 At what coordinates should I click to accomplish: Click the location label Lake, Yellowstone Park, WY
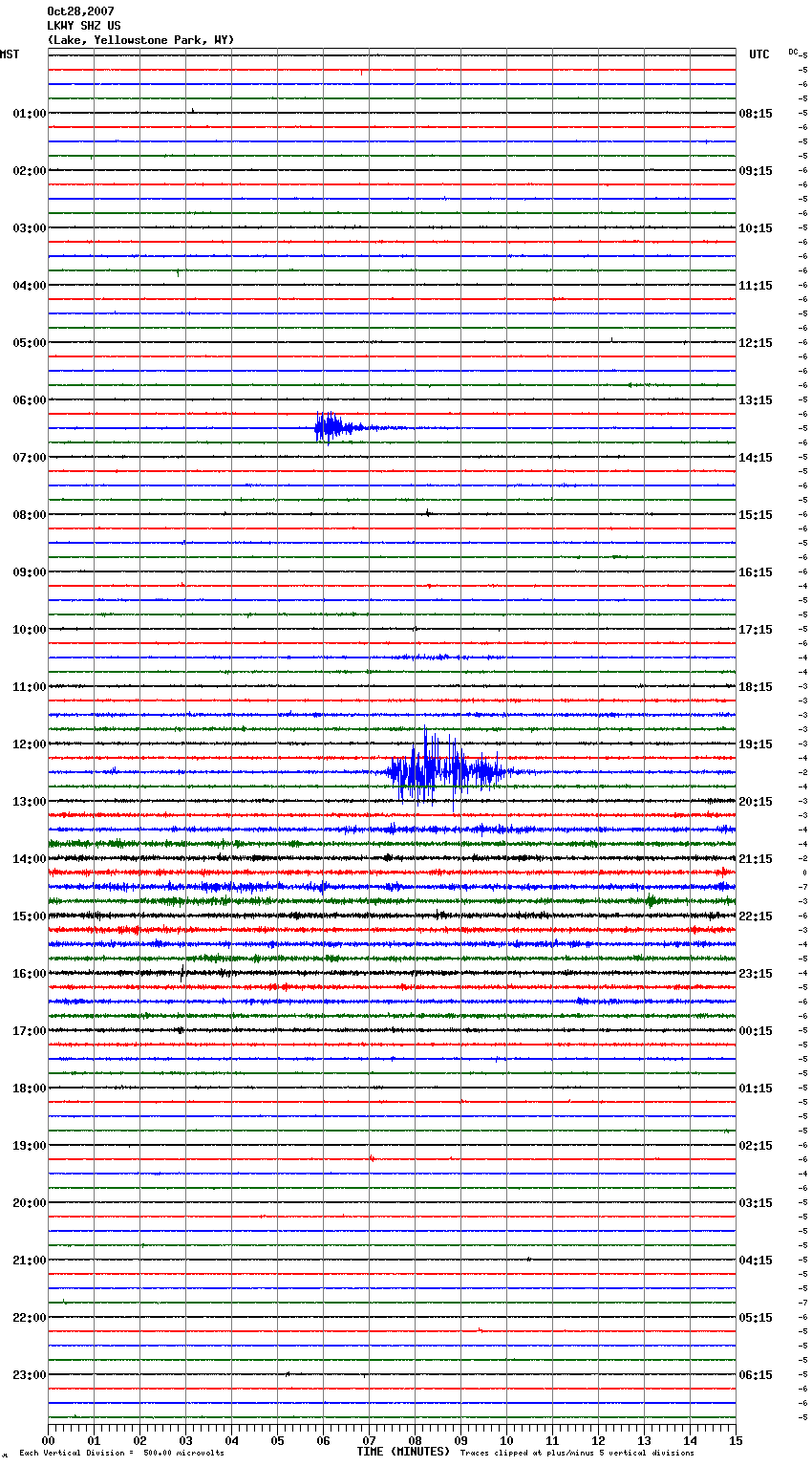(140, 40)
